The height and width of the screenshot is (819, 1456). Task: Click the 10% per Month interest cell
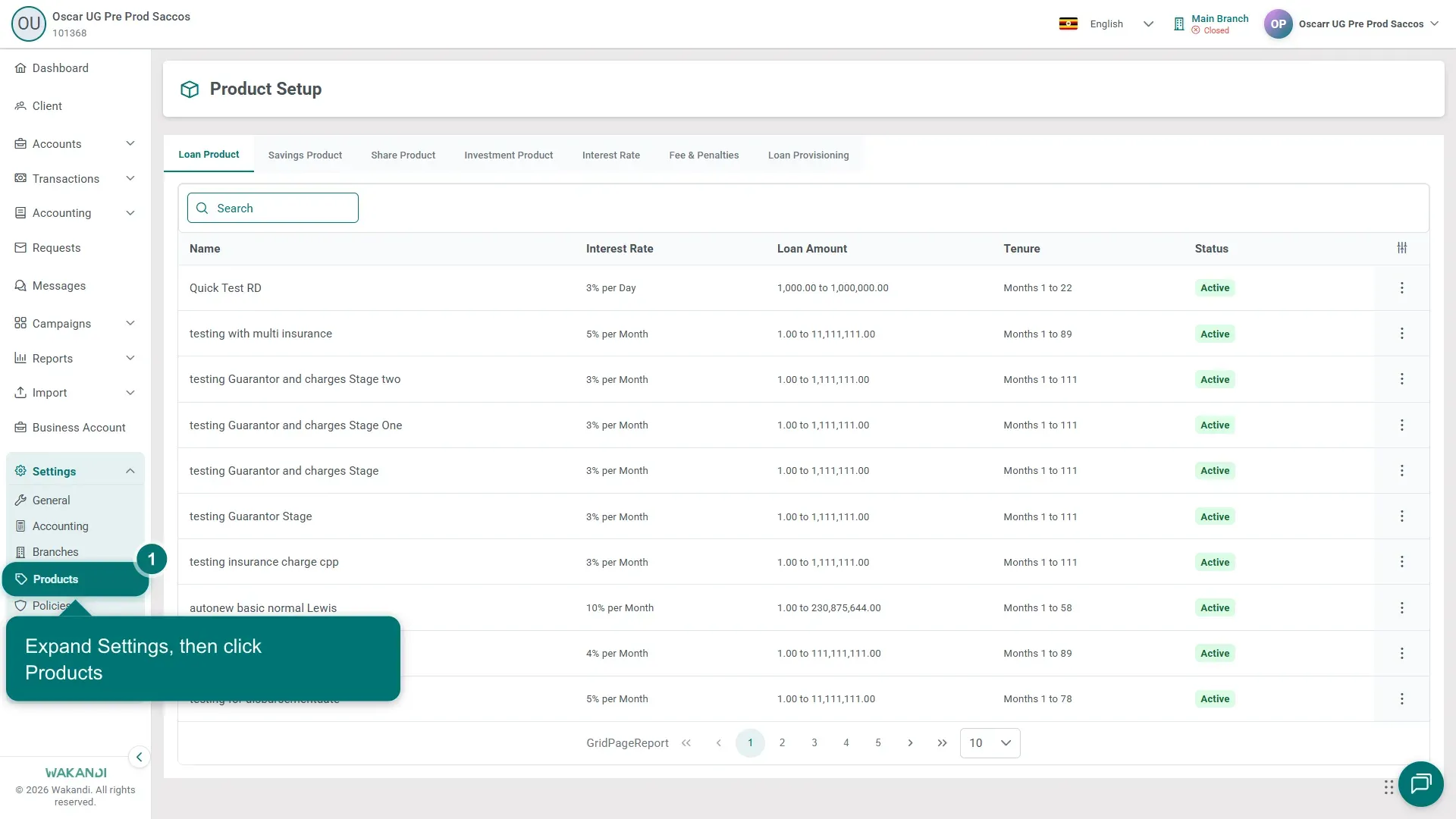620,608
